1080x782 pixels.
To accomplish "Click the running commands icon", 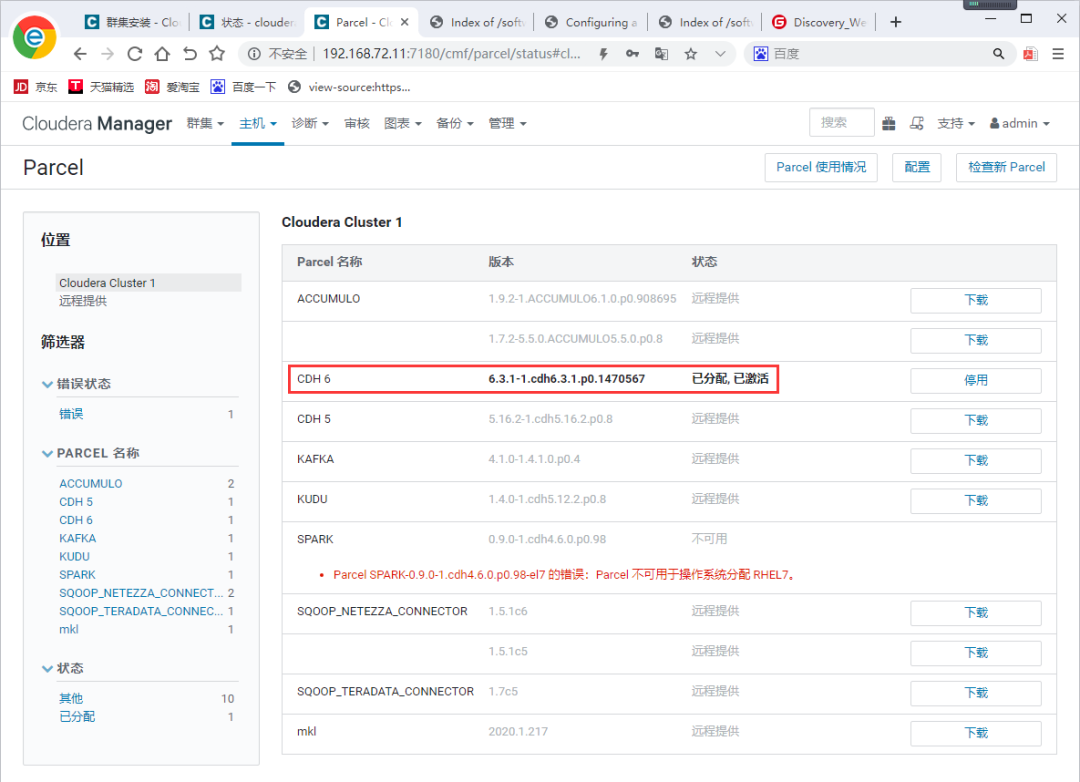I will [x=917, y=123].
